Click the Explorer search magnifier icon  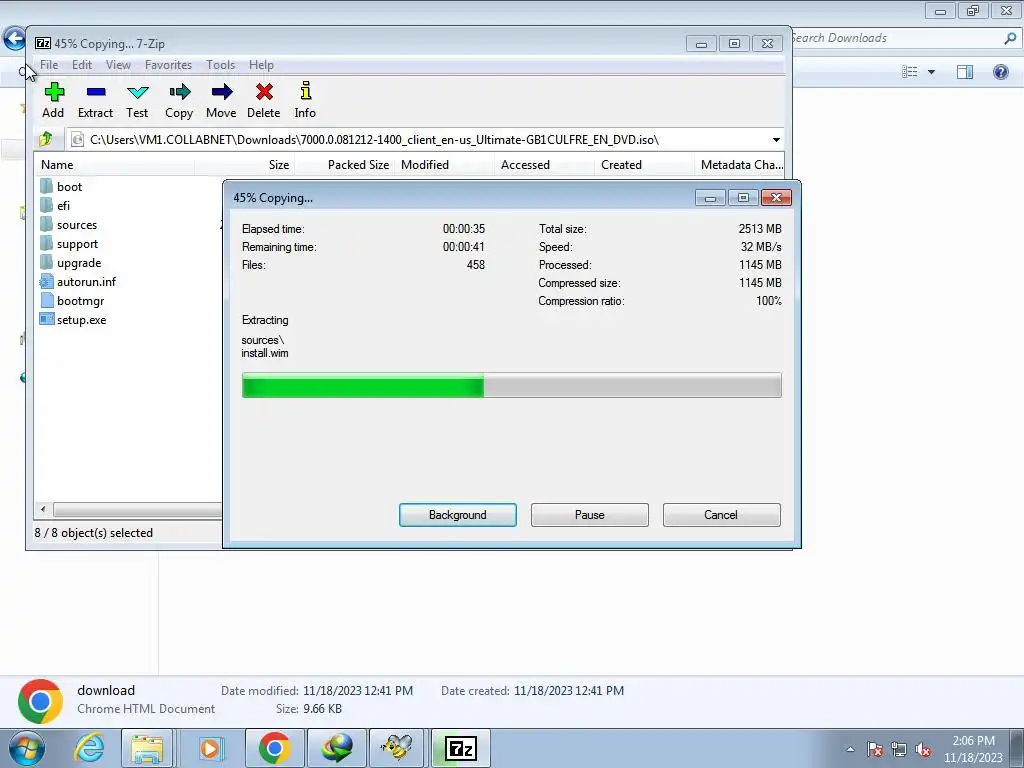(1010, 38)
